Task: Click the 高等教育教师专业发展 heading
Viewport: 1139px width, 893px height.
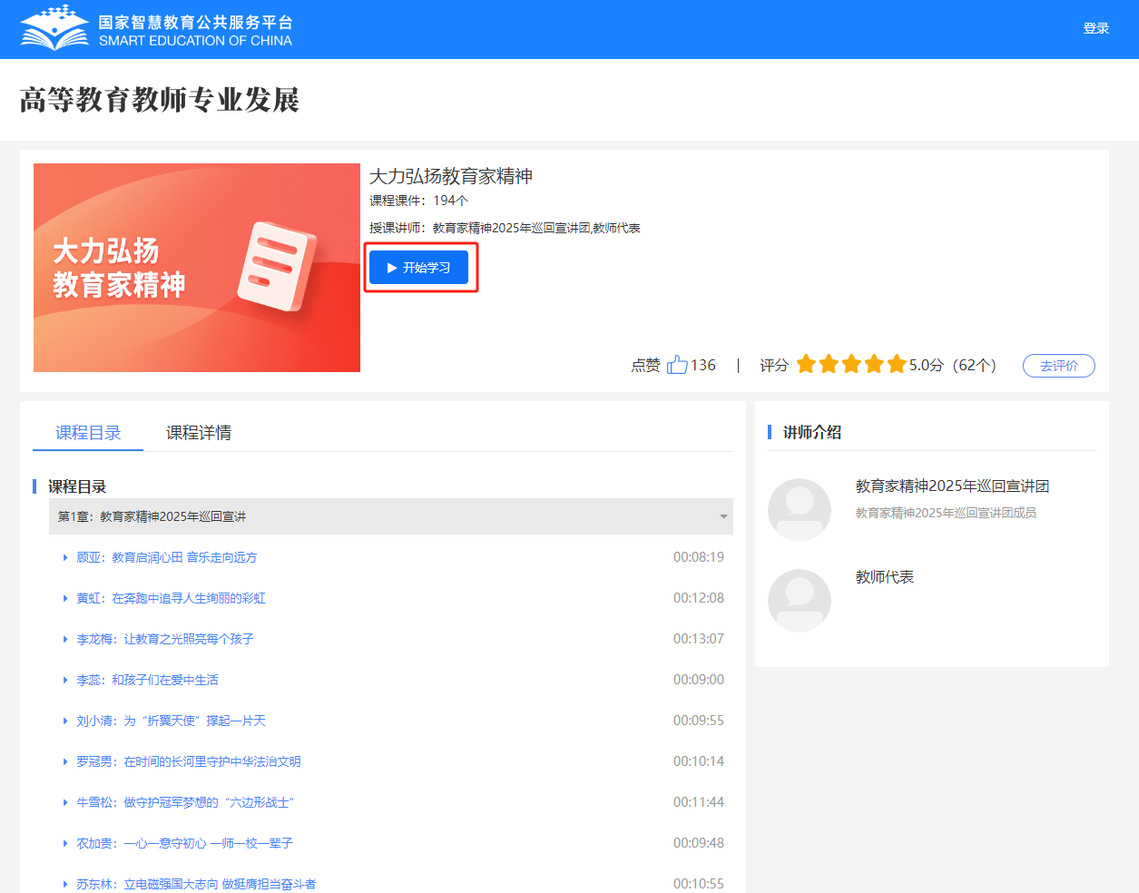Action: point(159,100)
